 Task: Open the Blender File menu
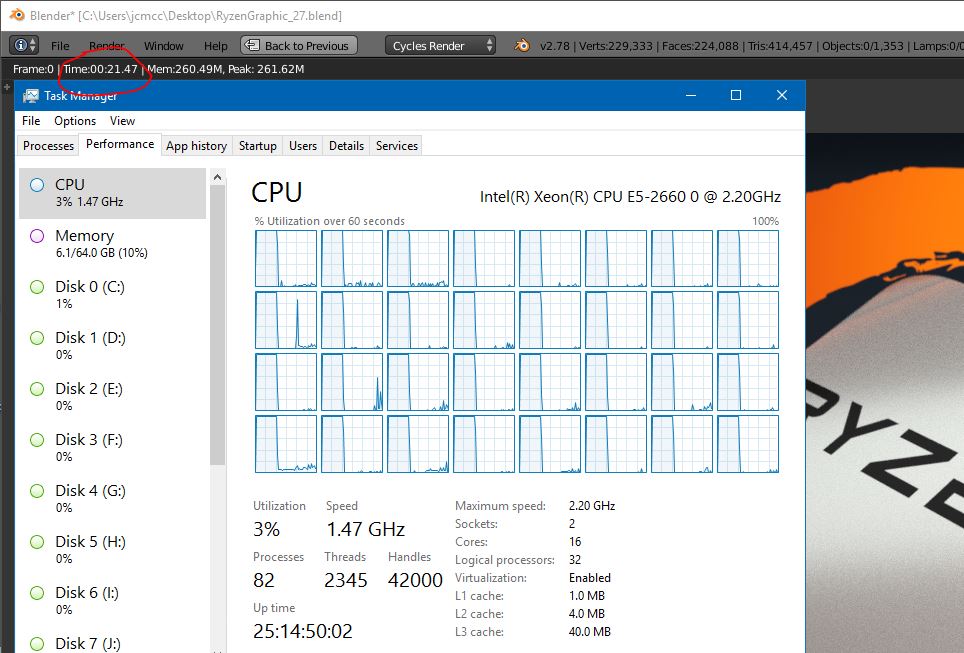click(60, 46)
